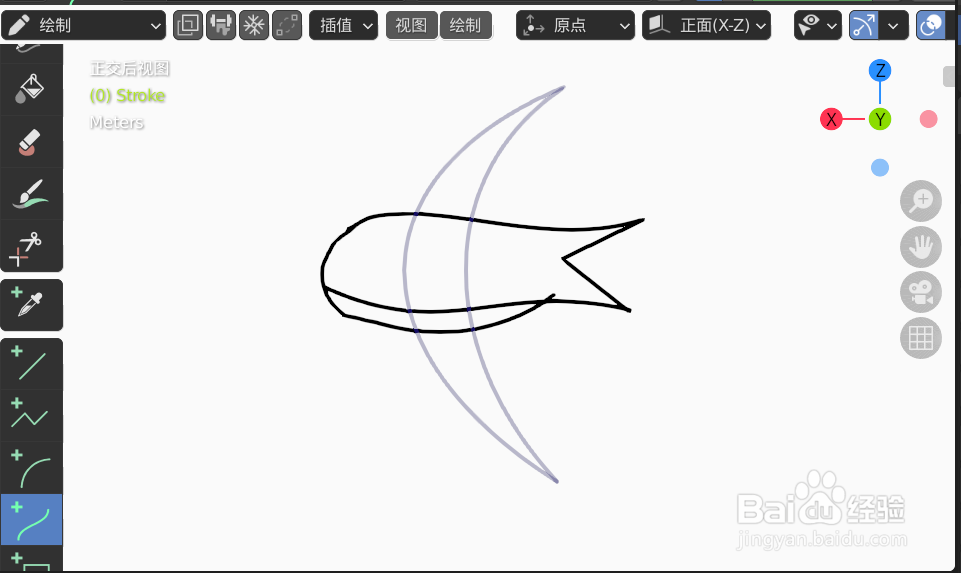Click the '(0) Stroke' label in the viewport
The height and width of the screenshot is (573, 961).
127,96
